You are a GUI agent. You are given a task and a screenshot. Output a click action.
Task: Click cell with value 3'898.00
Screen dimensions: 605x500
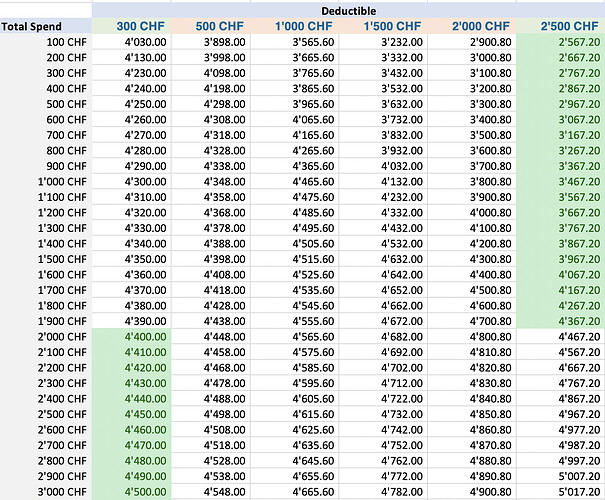coord(211,42)
